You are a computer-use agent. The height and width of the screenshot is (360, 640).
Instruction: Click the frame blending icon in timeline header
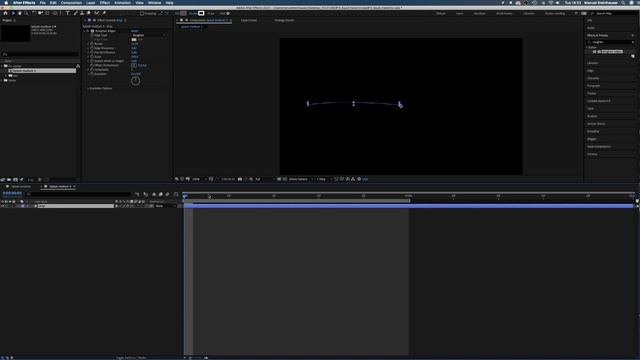tap(161, 194)
